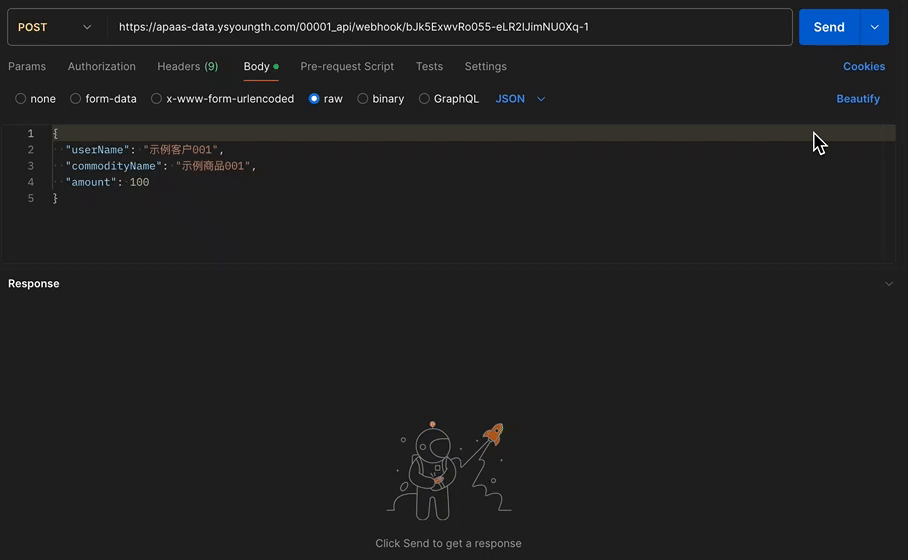This screenshot has height=560, width=908.
Task: Open the POST method dropdown
Action: pos(54,27)
